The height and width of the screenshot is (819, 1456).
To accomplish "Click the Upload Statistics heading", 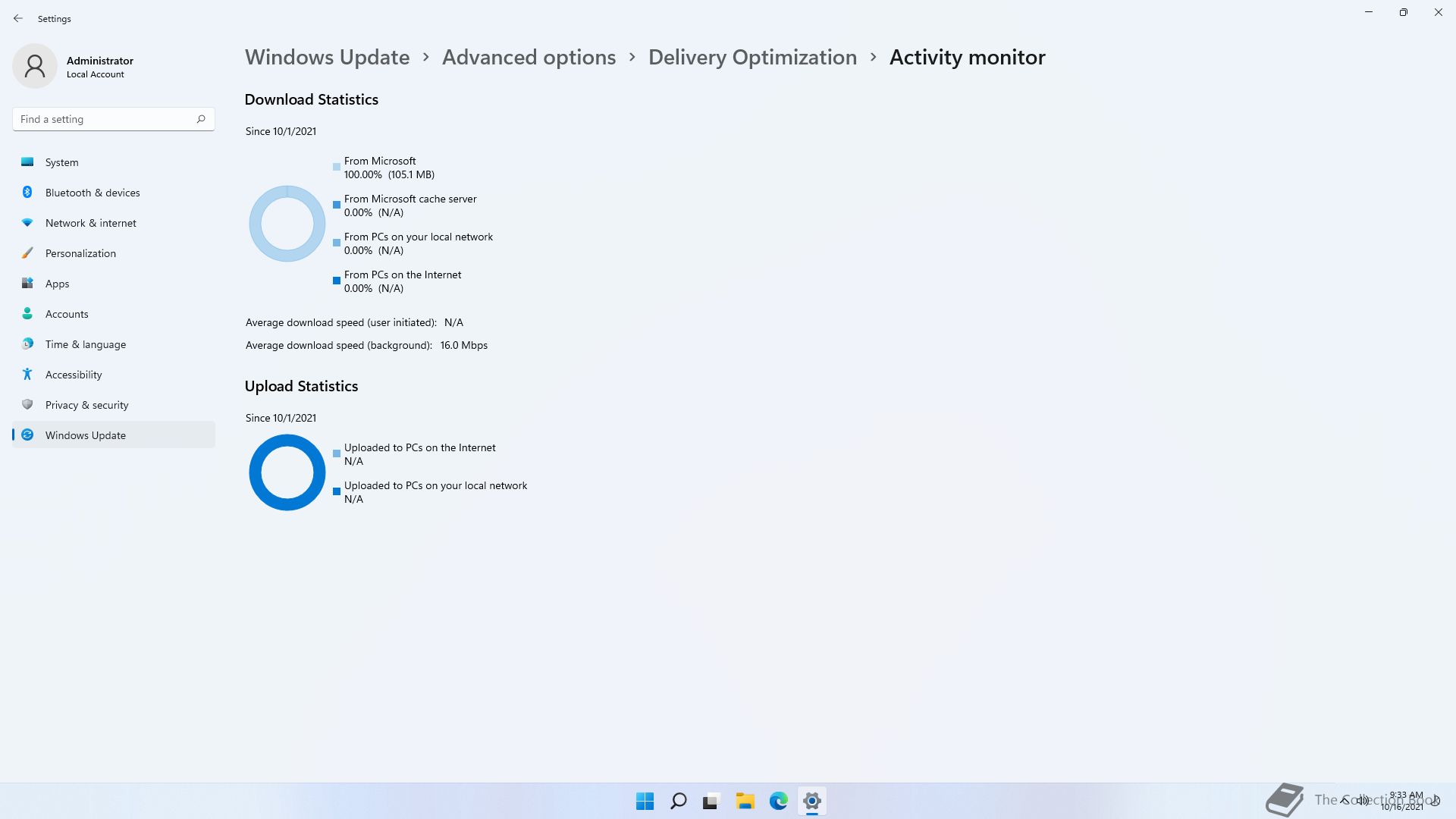I will click(x=301, y=386).
